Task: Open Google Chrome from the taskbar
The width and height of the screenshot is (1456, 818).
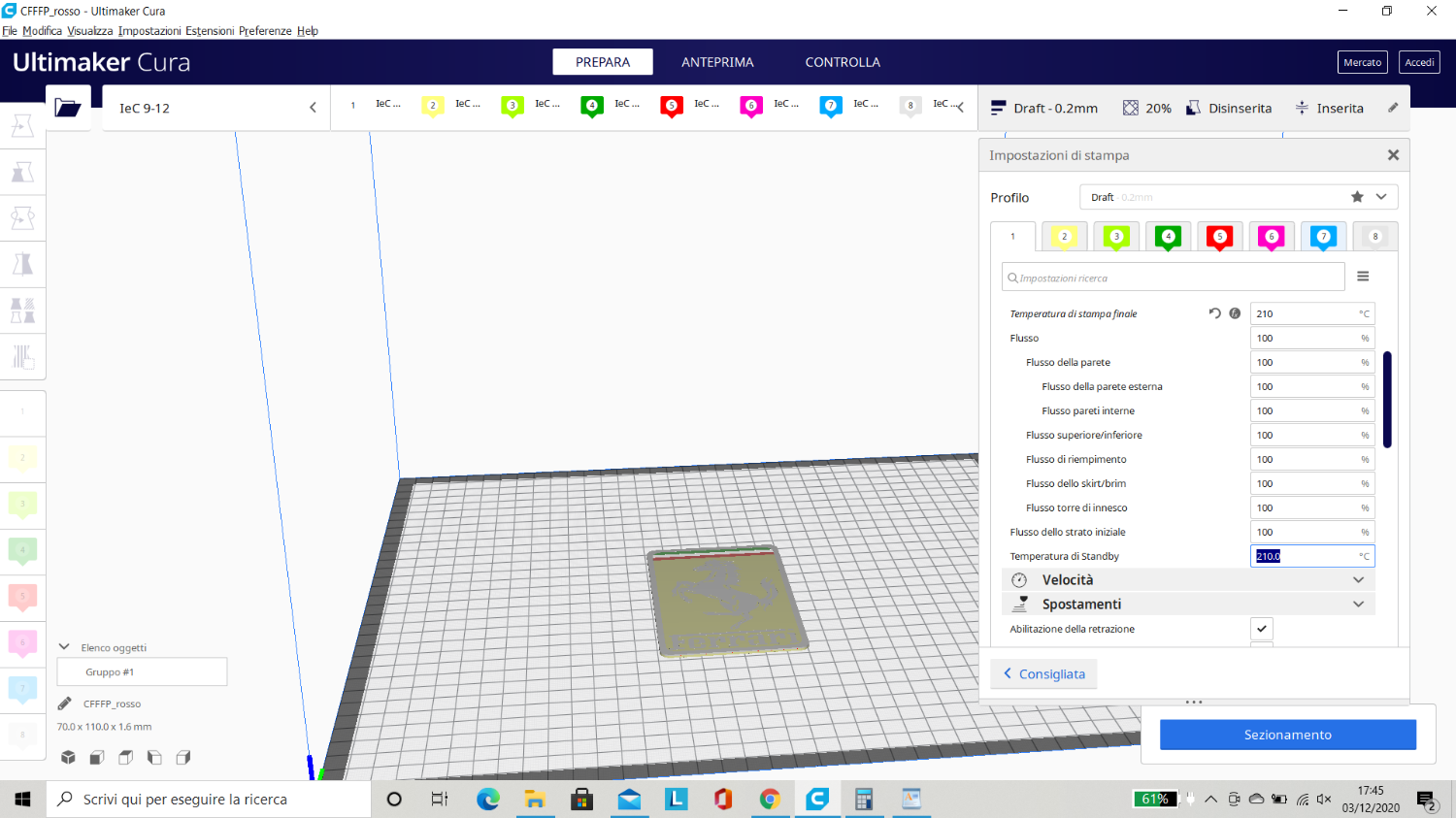Action: 770,799
